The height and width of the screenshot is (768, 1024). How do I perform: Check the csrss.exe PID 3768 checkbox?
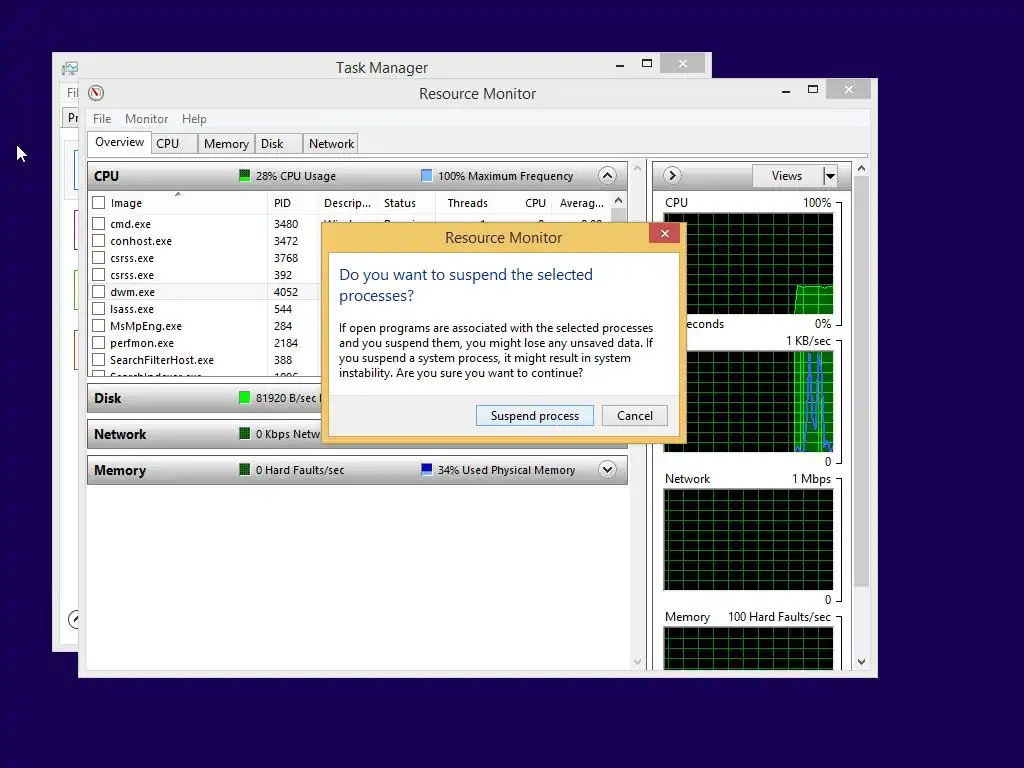tap(99, 258)
